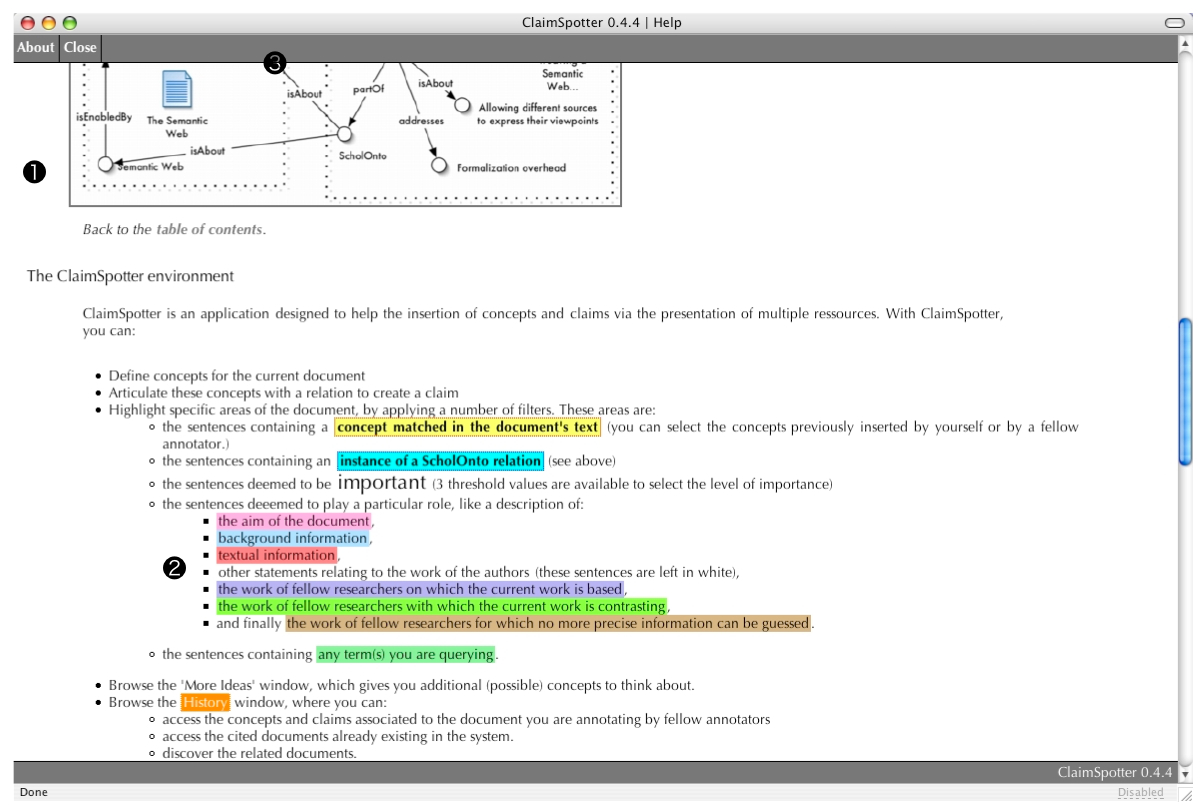1202x810 pixels.
Task: Click 'access the cited documents already existing' line
Action: tap(338, 736)
